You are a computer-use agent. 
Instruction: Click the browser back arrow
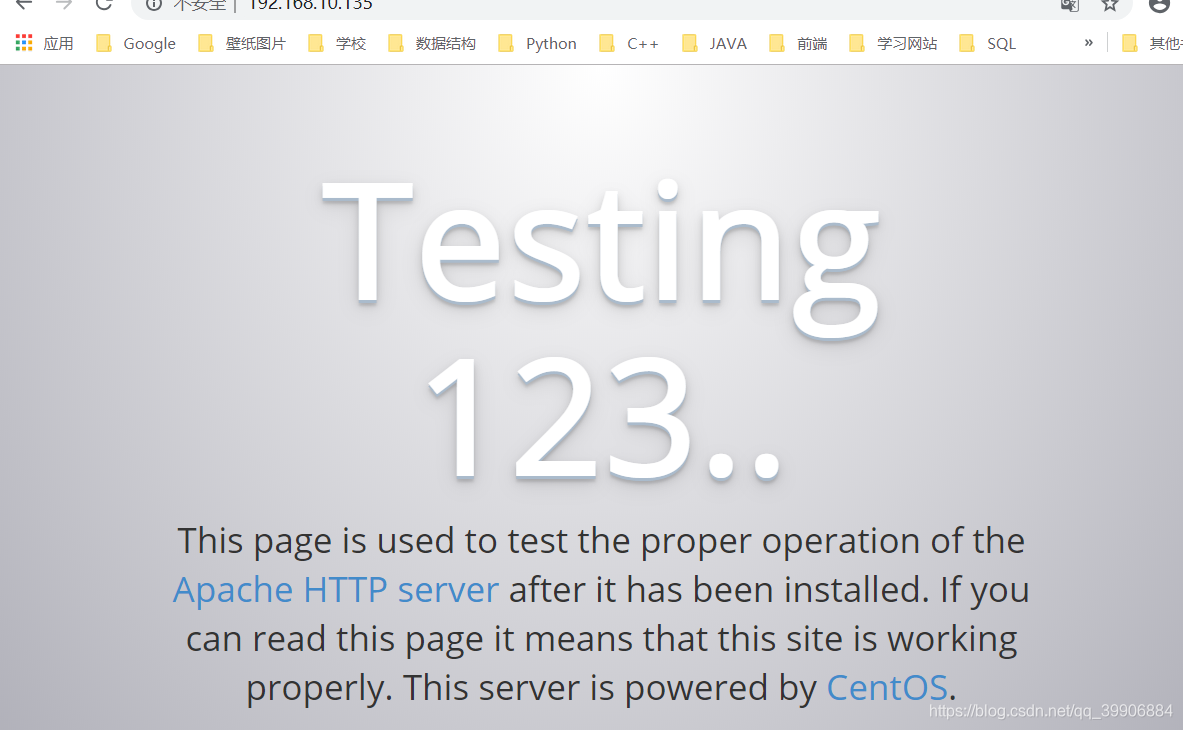point(24,4)
